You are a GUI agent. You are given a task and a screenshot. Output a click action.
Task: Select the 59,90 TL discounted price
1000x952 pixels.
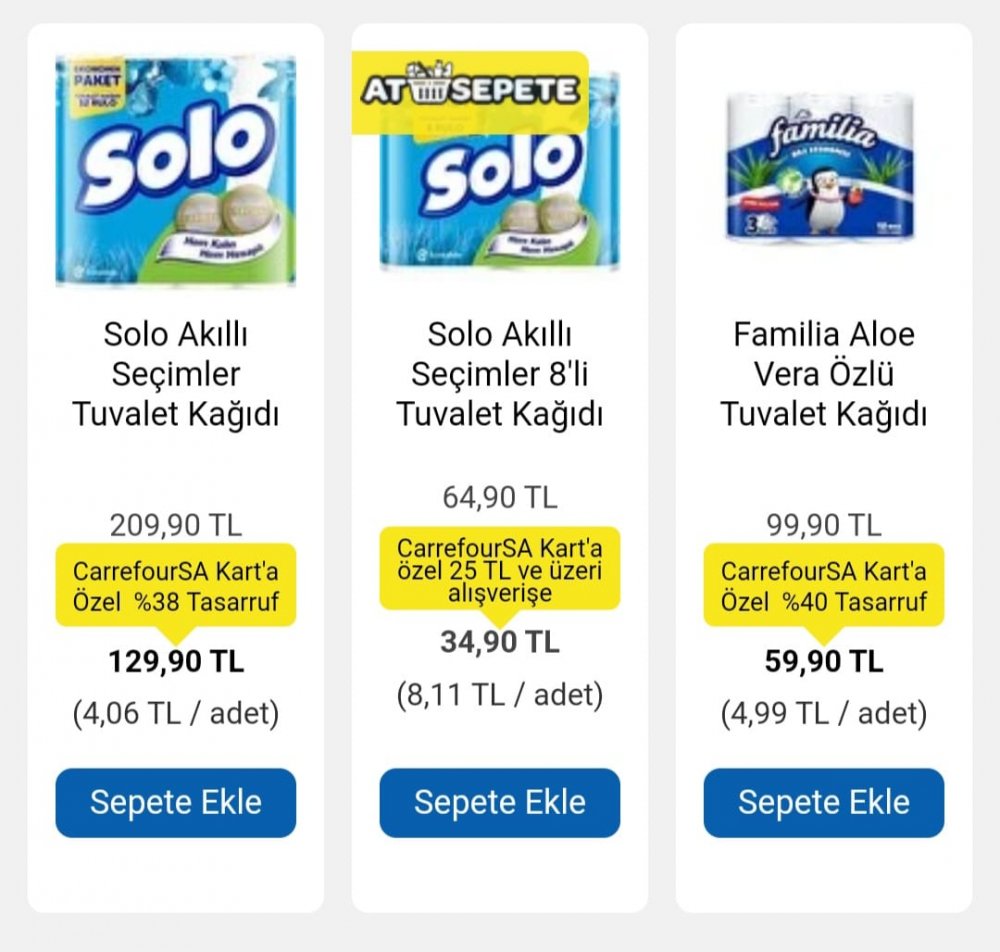[x=824, y=661]
